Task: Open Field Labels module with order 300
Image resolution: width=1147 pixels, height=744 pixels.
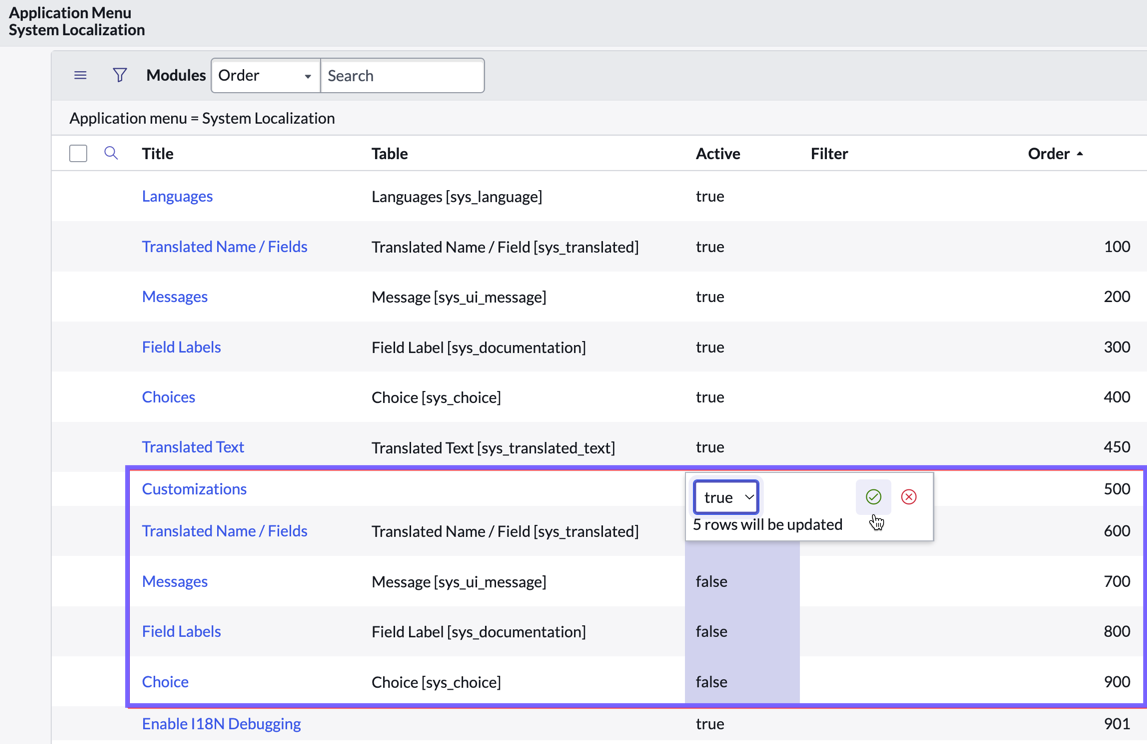Action: click(181, 347)
